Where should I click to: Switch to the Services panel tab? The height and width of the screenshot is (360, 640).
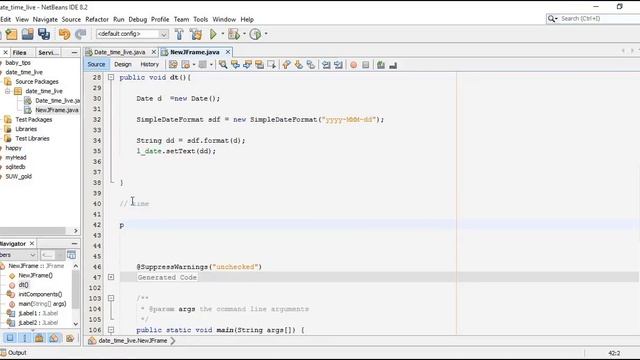point(48,53)
